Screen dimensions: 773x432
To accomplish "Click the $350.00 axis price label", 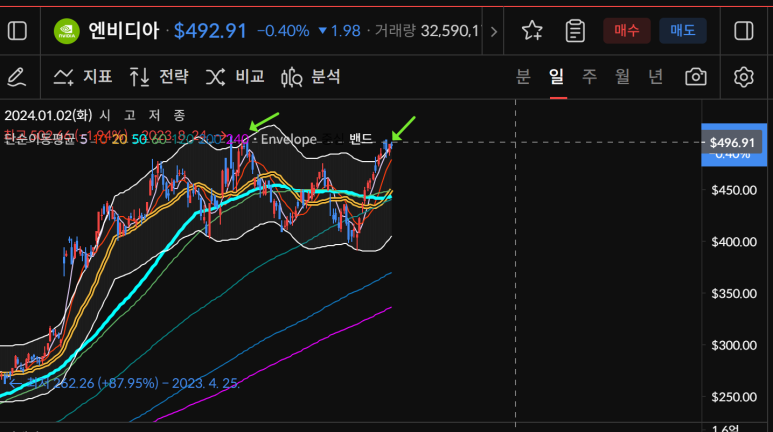I will (734, 293).
